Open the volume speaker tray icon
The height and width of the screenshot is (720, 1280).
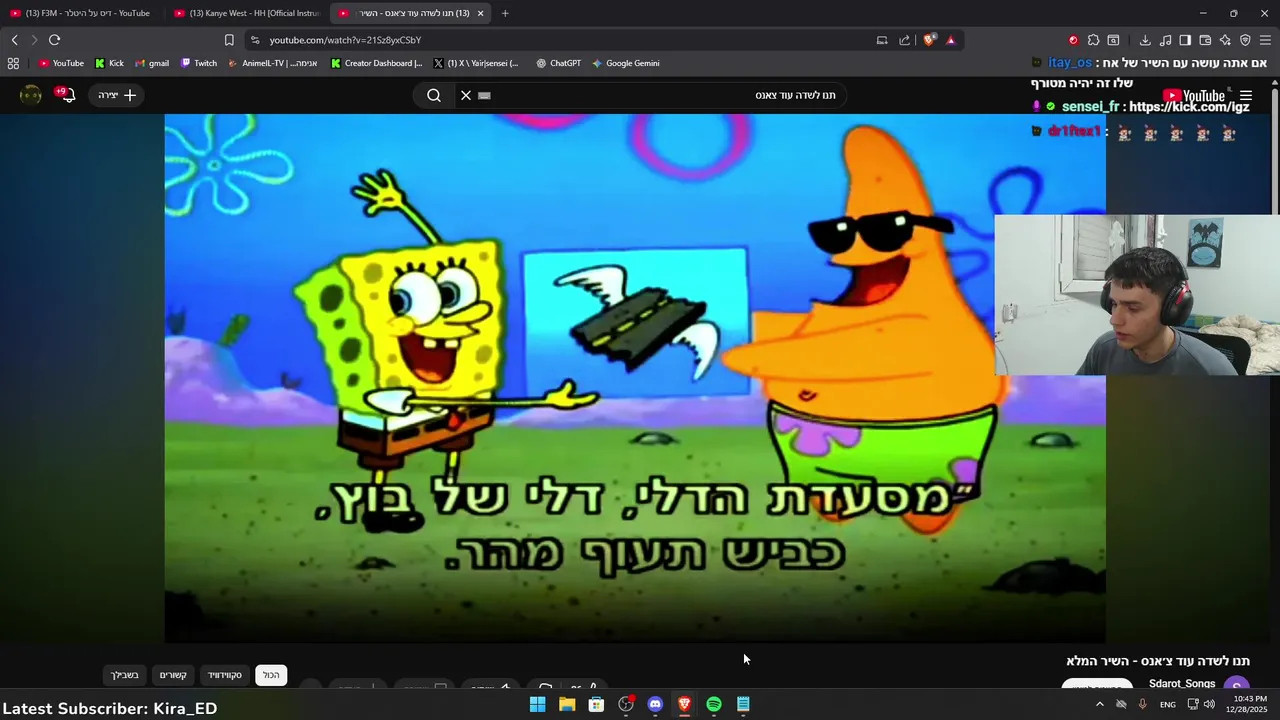click(x=1209, y=704)
